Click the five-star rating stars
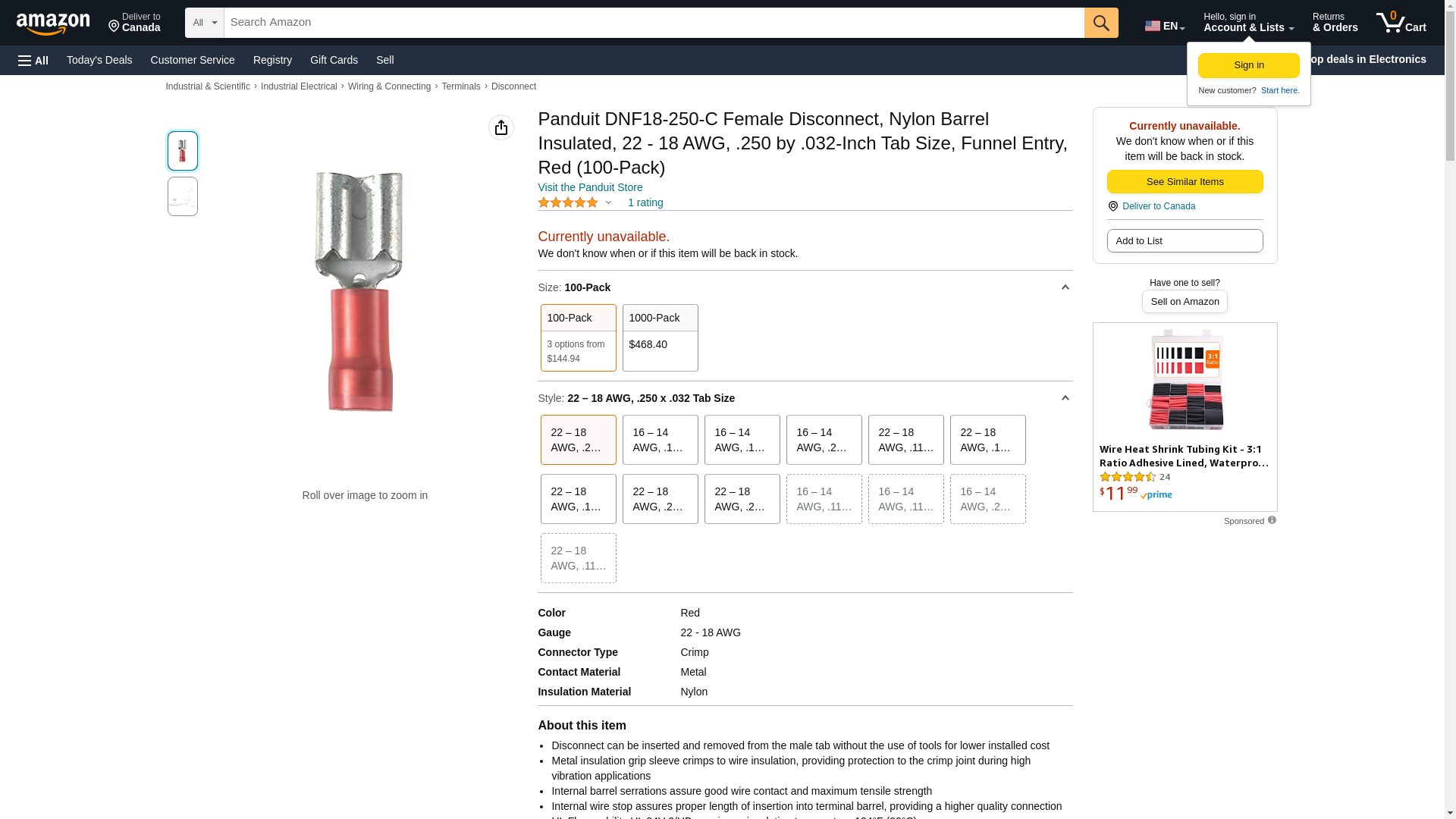Viewport: 1456px width, 819px height. click(x=568, y=202)
